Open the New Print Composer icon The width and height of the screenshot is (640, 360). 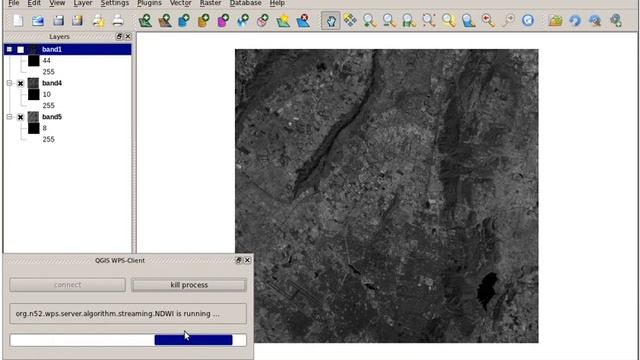pyautogui.click(x=98, y=20)
